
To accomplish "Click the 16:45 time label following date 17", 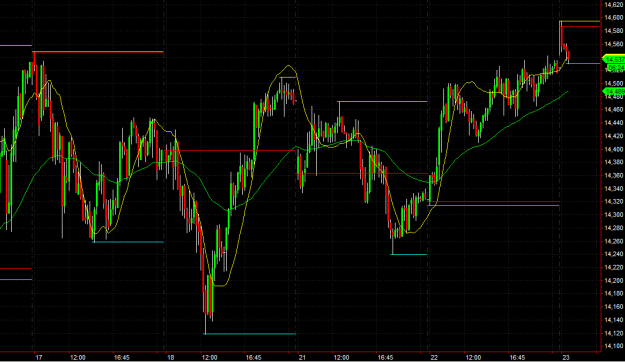I will [122, 358].
